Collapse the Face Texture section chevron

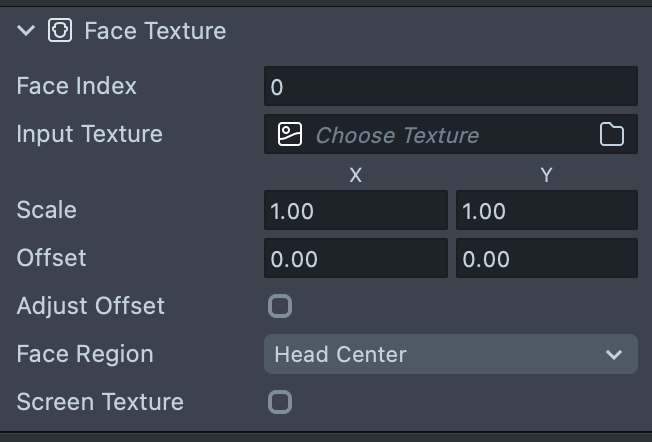coord(26,31)
